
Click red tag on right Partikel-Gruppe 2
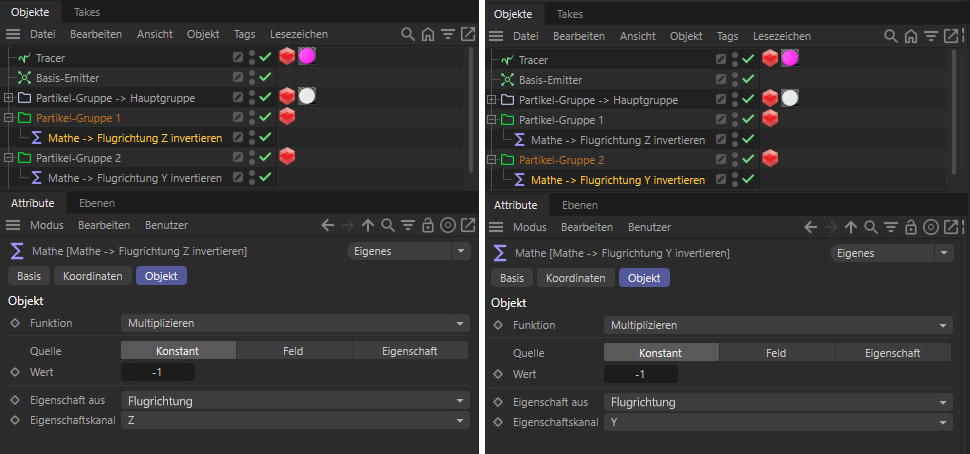[x=770, y=158]
